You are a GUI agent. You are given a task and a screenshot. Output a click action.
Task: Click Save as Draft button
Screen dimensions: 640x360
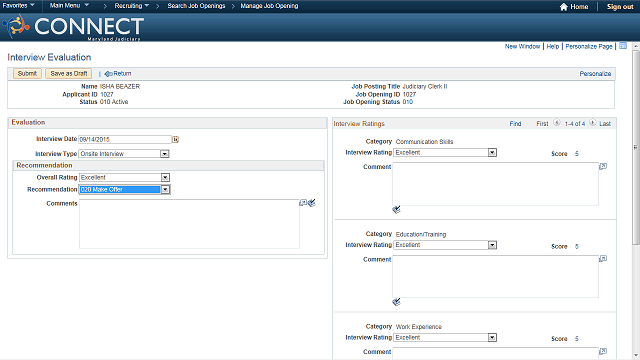pos(69,73)
